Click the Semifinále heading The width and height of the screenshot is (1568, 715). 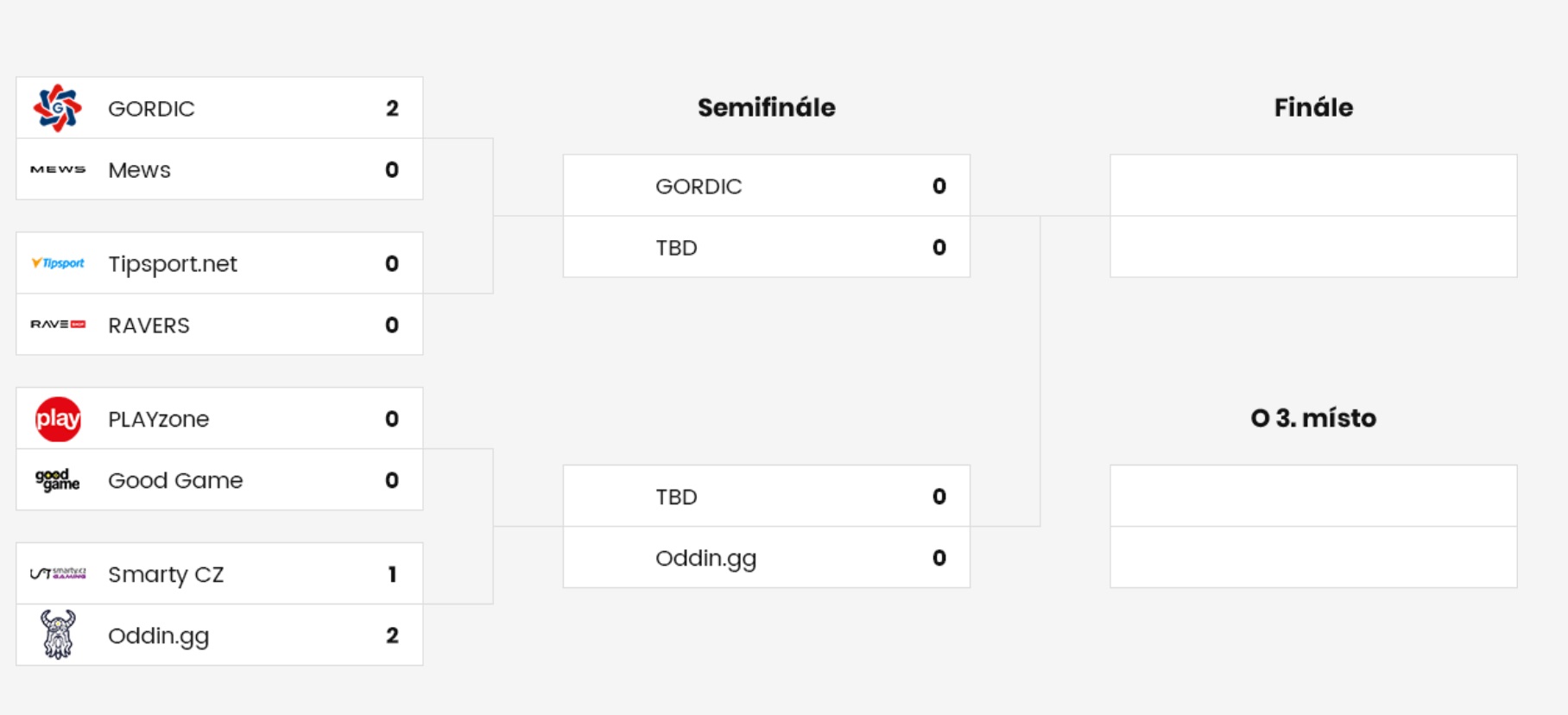(x=767, y=107)
